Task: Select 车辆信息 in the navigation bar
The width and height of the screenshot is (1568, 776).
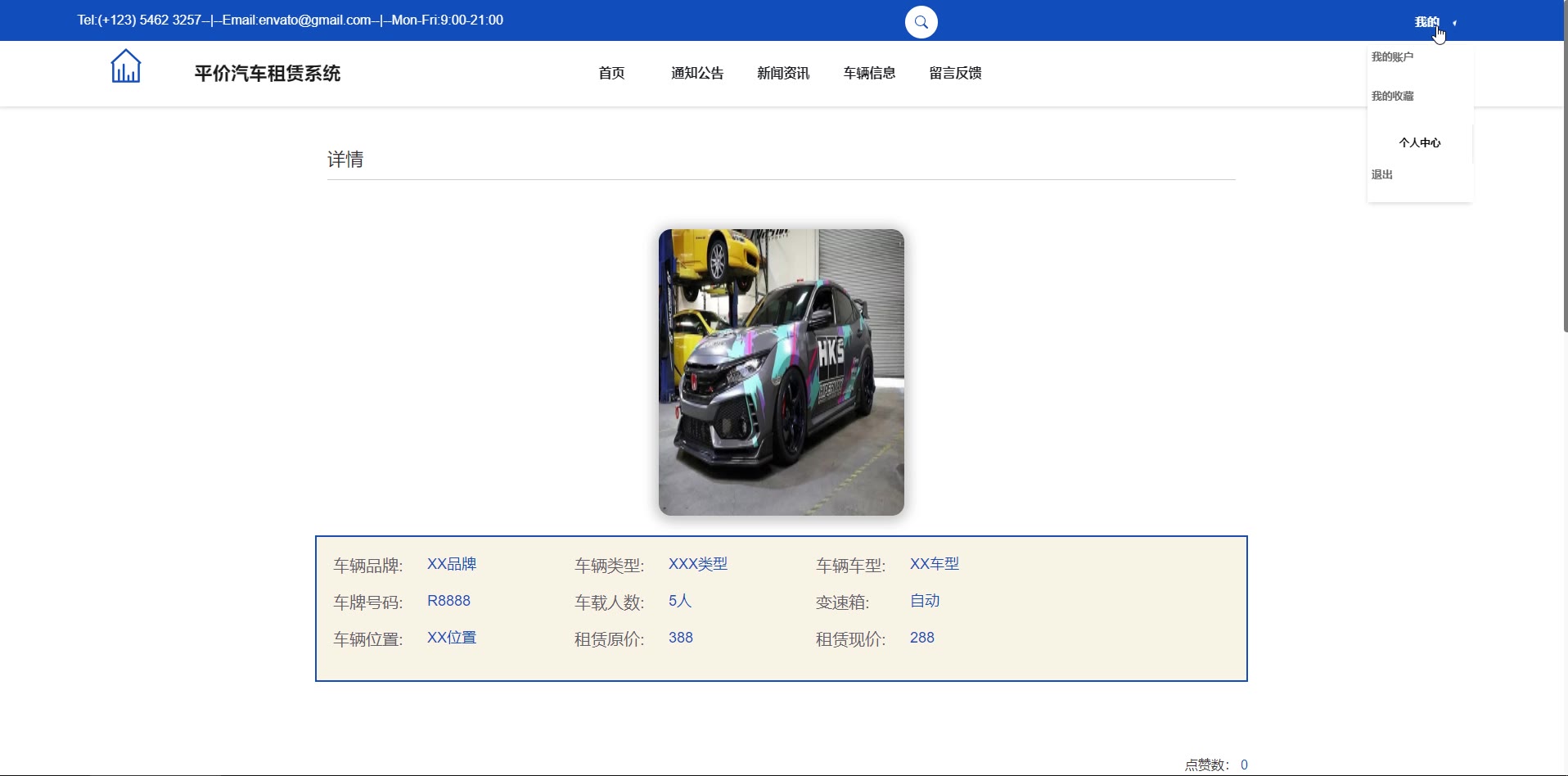Action: click(x=869, y=74)
